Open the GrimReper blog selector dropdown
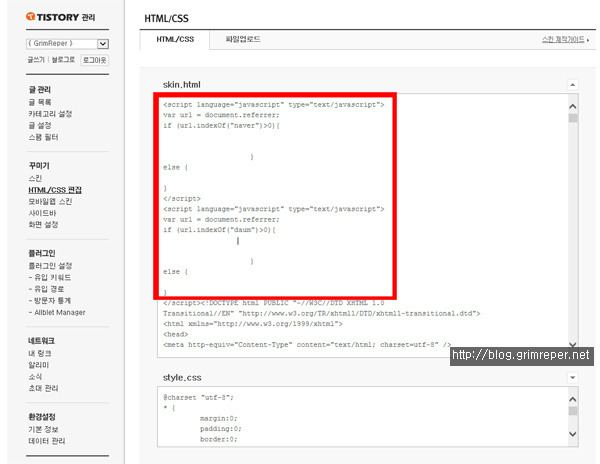The width and height of the screenshot is (600, 464). [x=67, y=44]
